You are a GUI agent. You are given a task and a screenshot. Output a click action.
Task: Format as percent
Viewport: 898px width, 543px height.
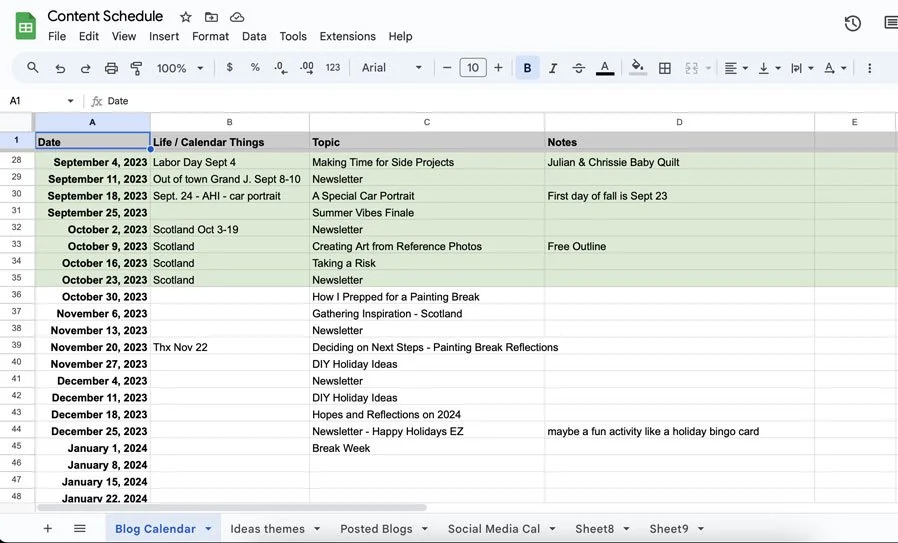pos(255,68)
